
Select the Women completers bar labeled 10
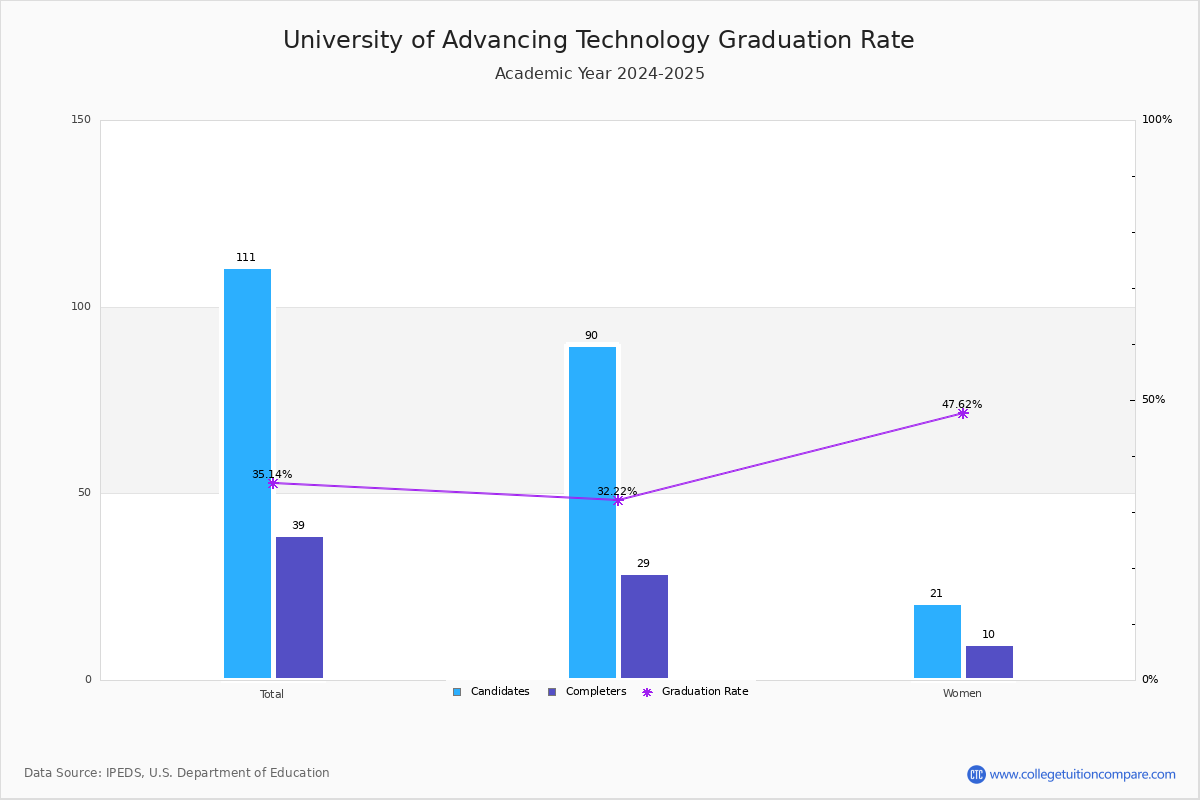[x=989, y=662]
